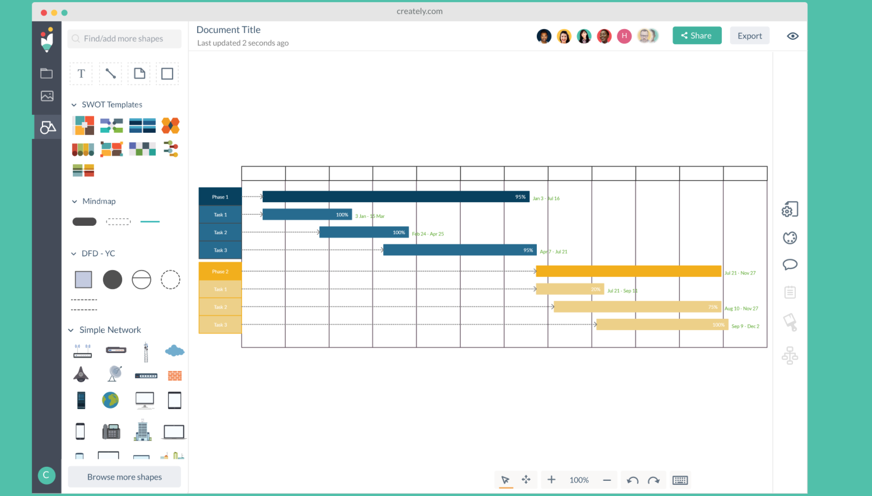Select the lavender square DFD shape

point(83,279)
